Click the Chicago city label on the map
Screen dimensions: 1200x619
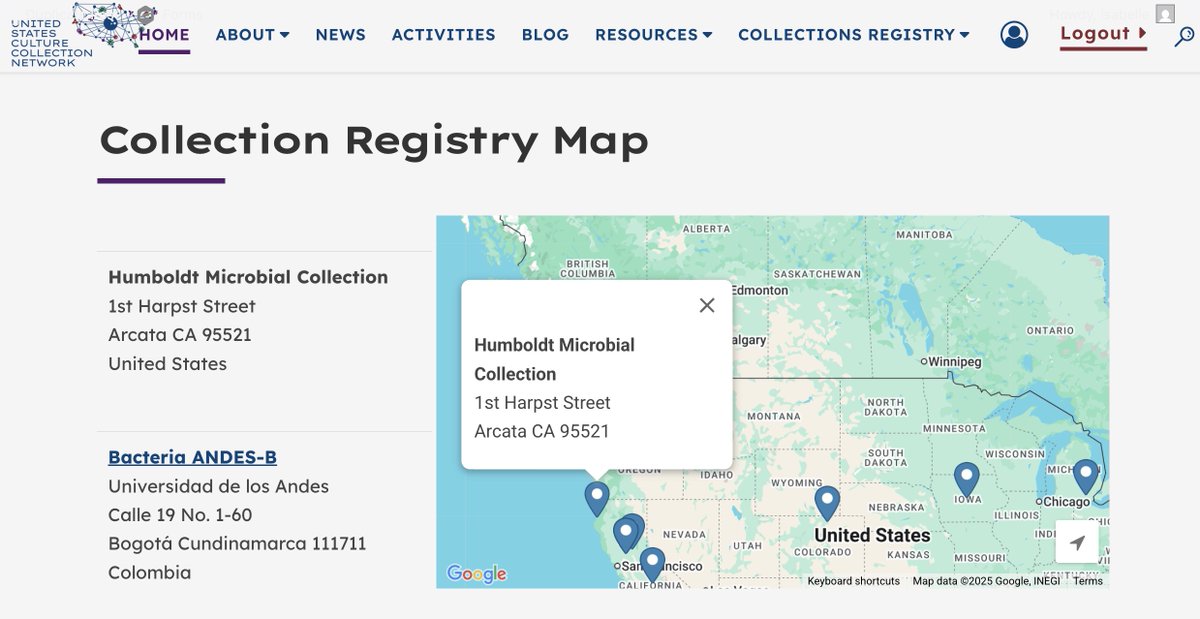1064,502
